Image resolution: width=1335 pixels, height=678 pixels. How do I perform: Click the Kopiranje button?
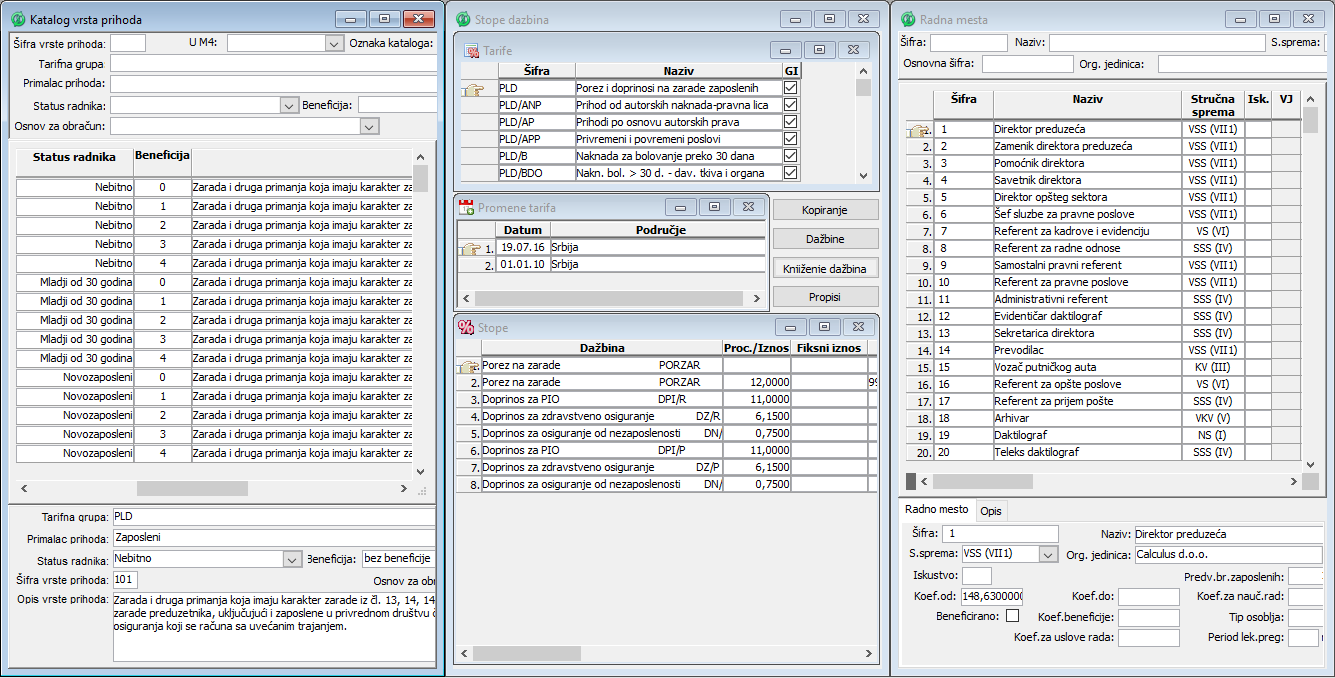tap(825, 210)
